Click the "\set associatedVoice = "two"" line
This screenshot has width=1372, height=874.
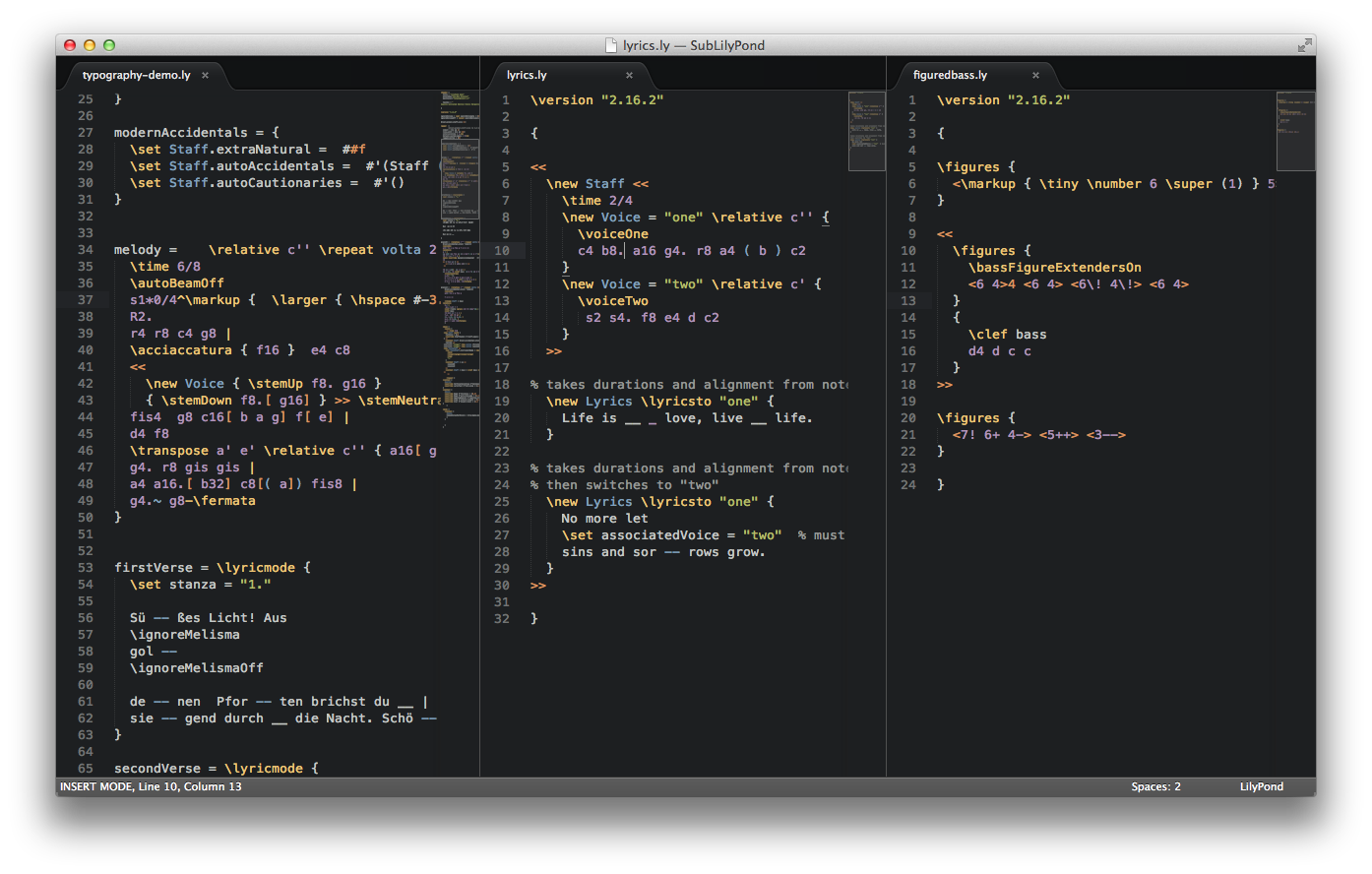tap(672, 535)
